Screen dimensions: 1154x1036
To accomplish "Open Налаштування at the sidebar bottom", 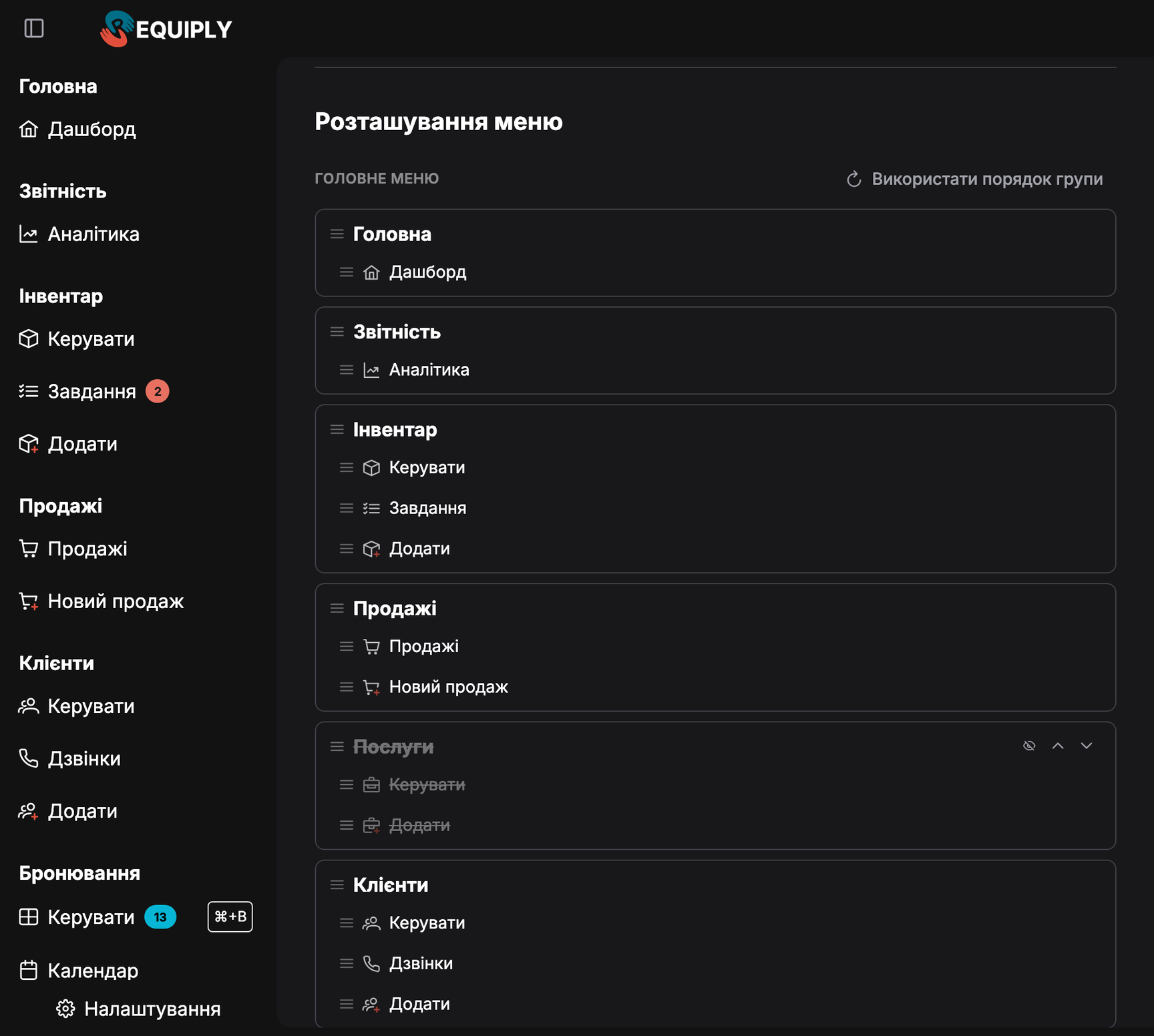I will click(138, 1009).
